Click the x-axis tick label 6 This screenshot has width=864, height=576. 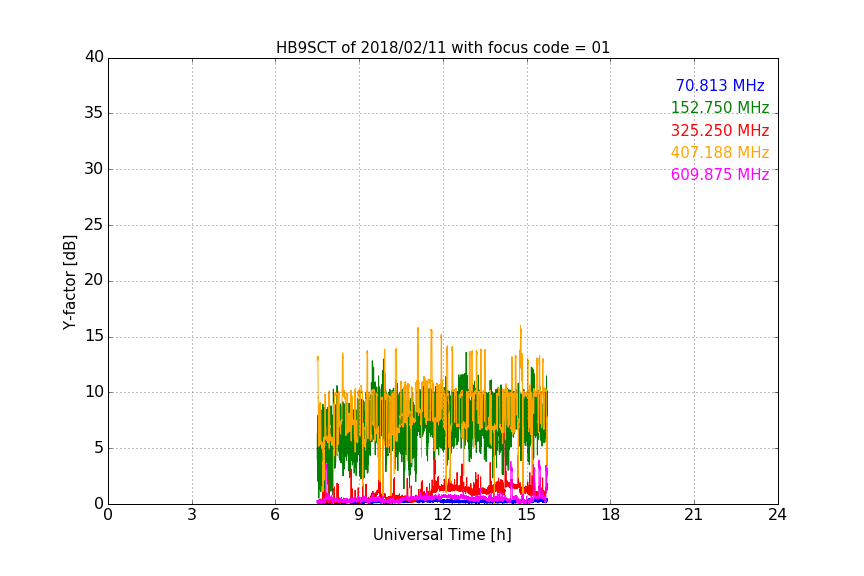click(x=275, y=515)
